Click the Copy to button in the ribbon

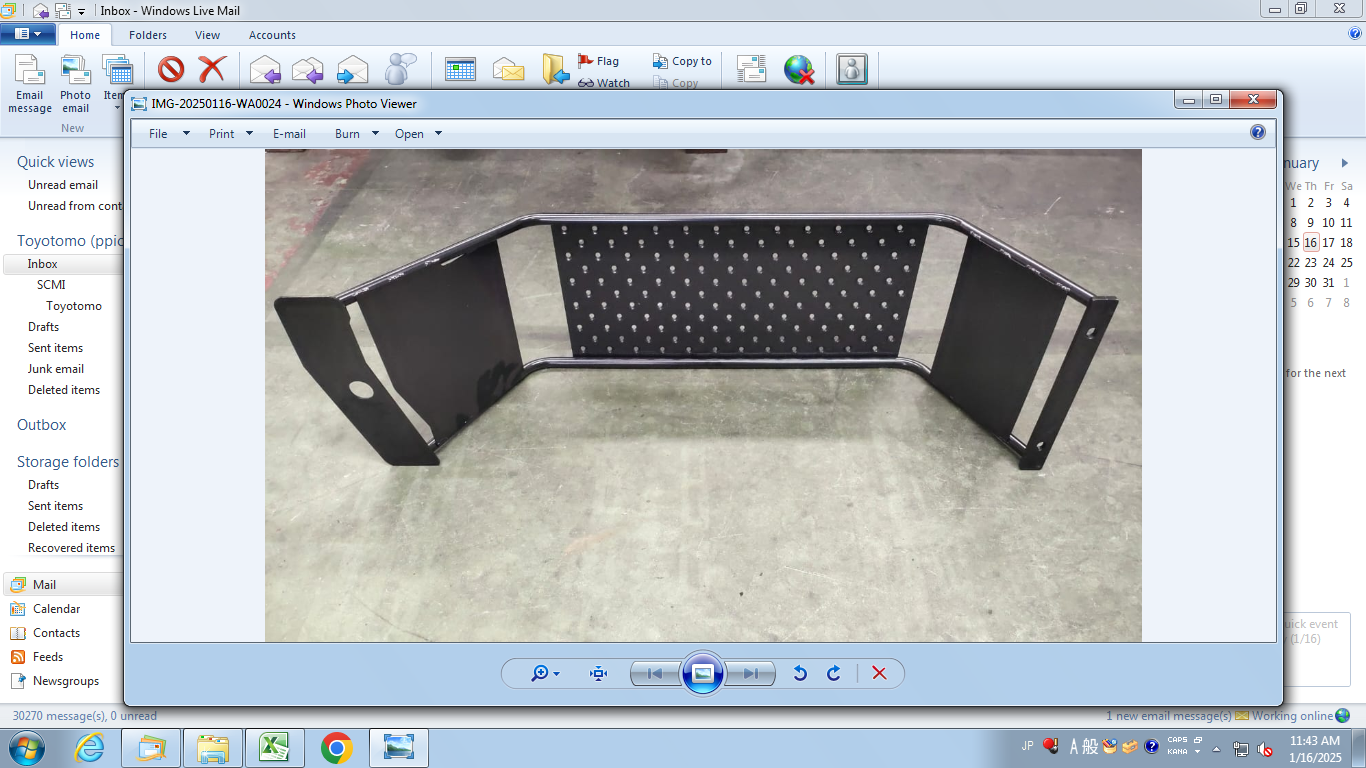(x=682, y=61)
